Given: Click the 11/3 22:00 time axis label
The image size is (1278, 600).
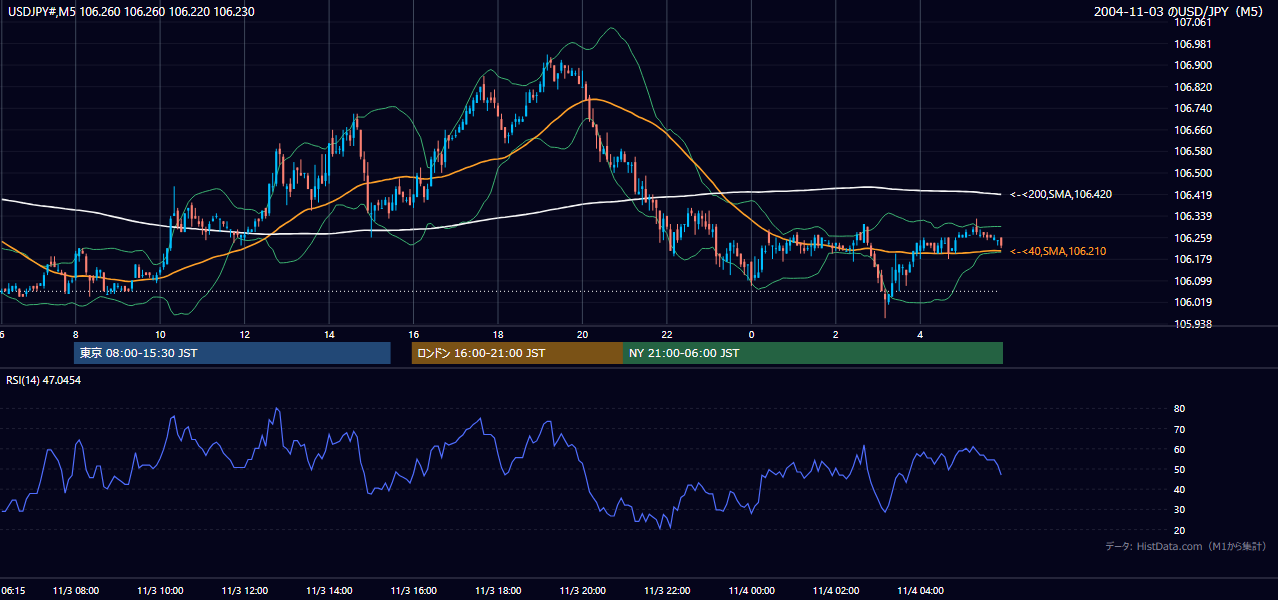Looking at the screenshot, I should 667,591.
